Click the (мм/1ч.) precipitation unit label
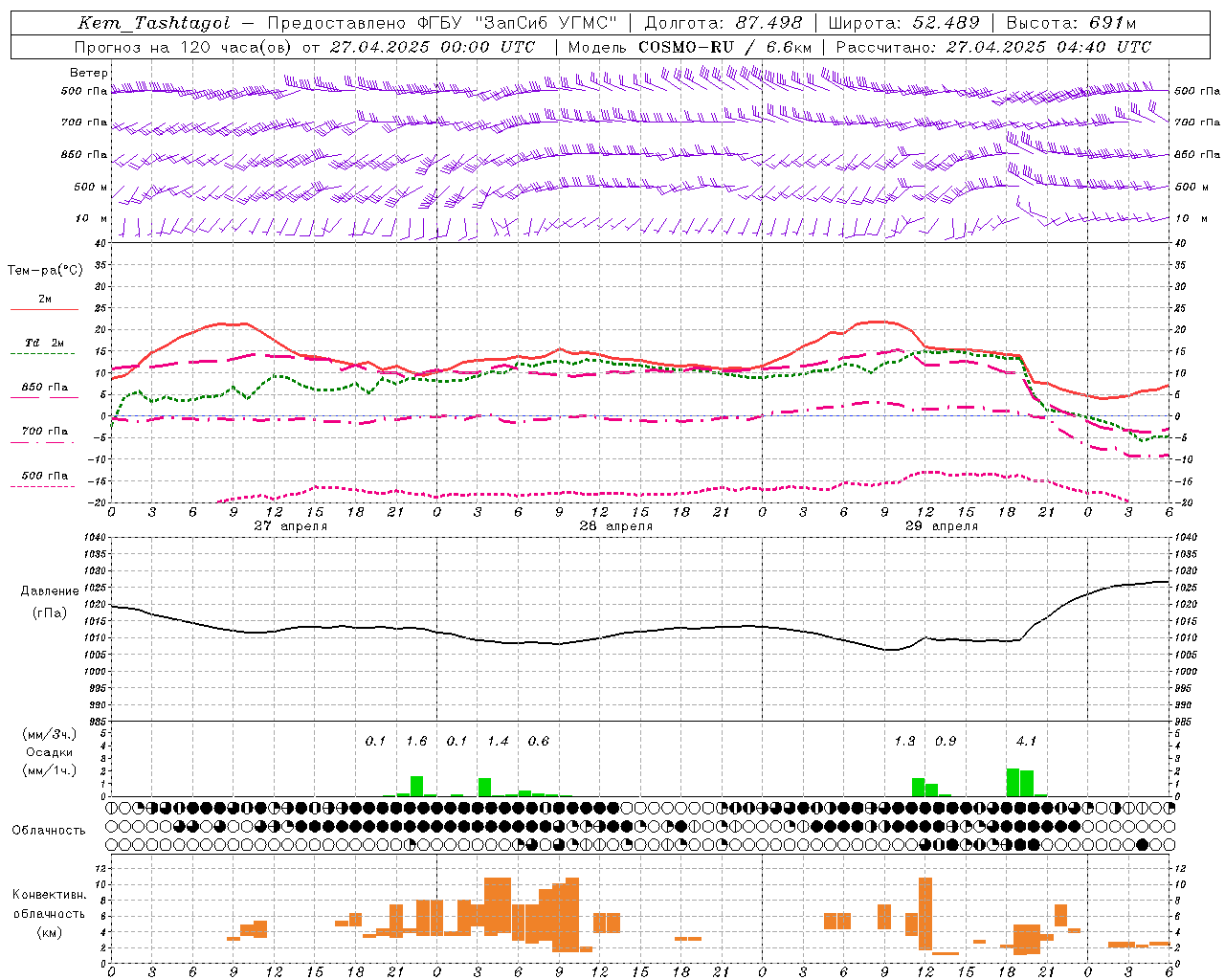The width and height of the screenshot is (1225, 980). click(50, 770)
